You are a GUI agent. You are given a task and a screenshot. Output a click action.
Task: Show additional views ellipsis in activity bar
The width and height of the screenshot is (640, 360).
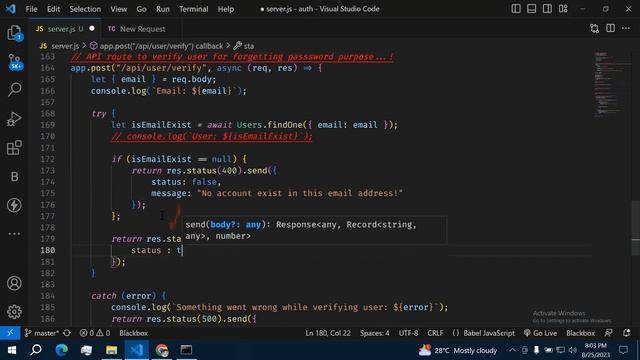(x=14, y=234)
